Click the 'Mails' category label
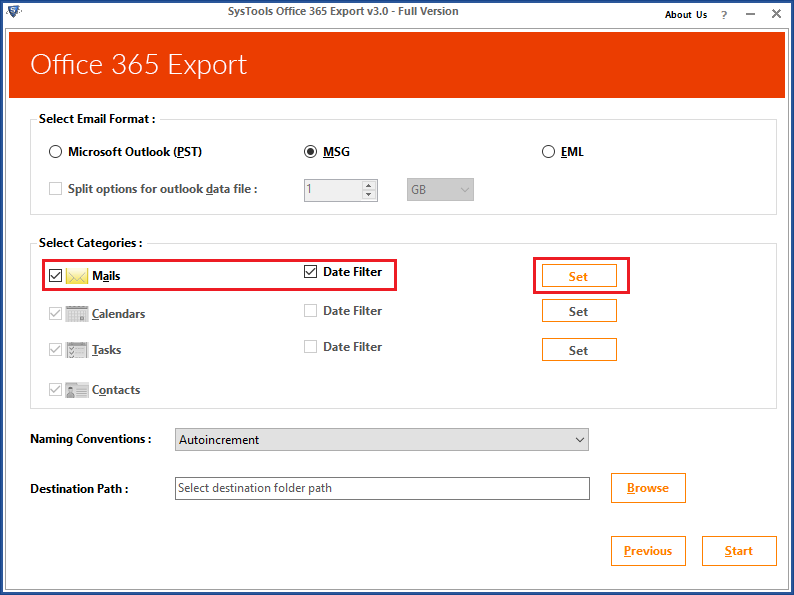This screenshot has height=595, width=794. 106,276
